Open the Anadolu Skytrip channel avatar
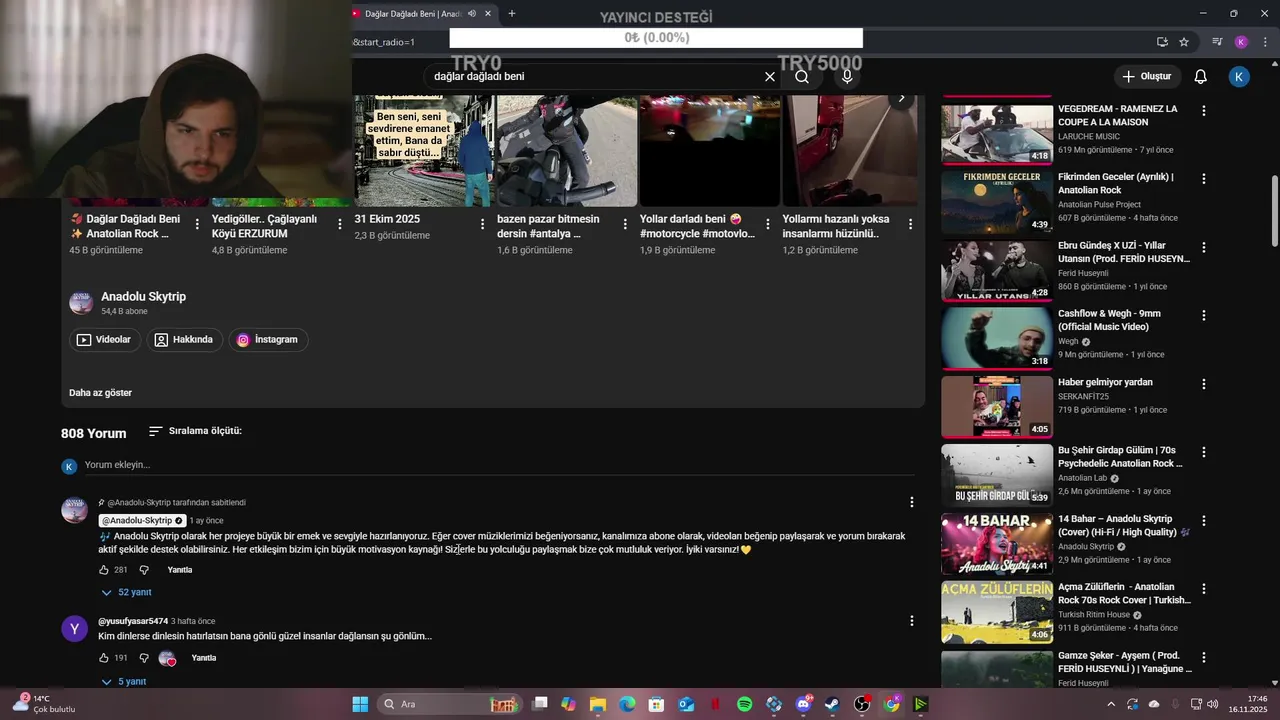 (81, 303)
